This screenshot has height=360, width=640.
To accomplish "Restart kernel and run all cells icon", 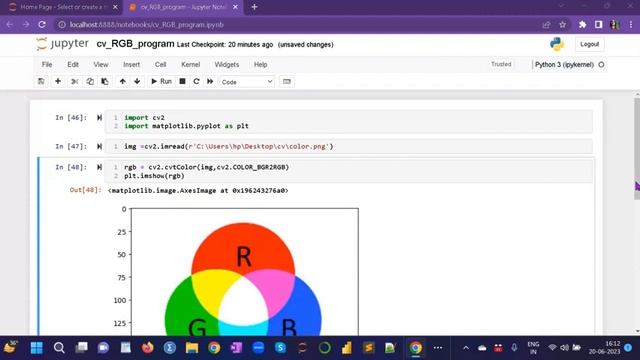I will (x=210, y=82).
